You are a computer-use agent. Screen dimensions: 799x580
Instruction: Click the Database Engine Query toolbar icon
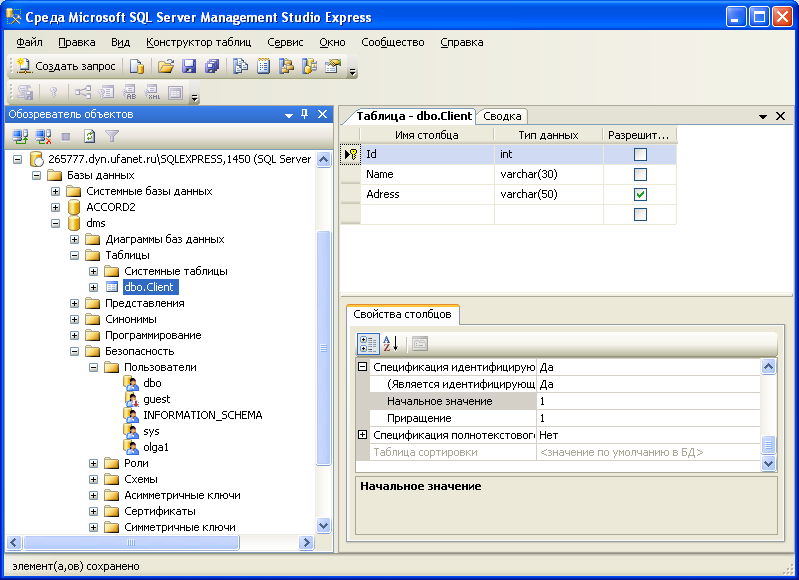pos(137,66)
